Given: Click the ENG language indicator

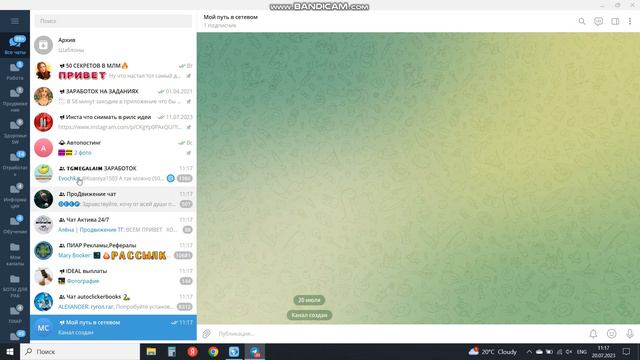Looking at the screenshot, I should coord(582,351).
